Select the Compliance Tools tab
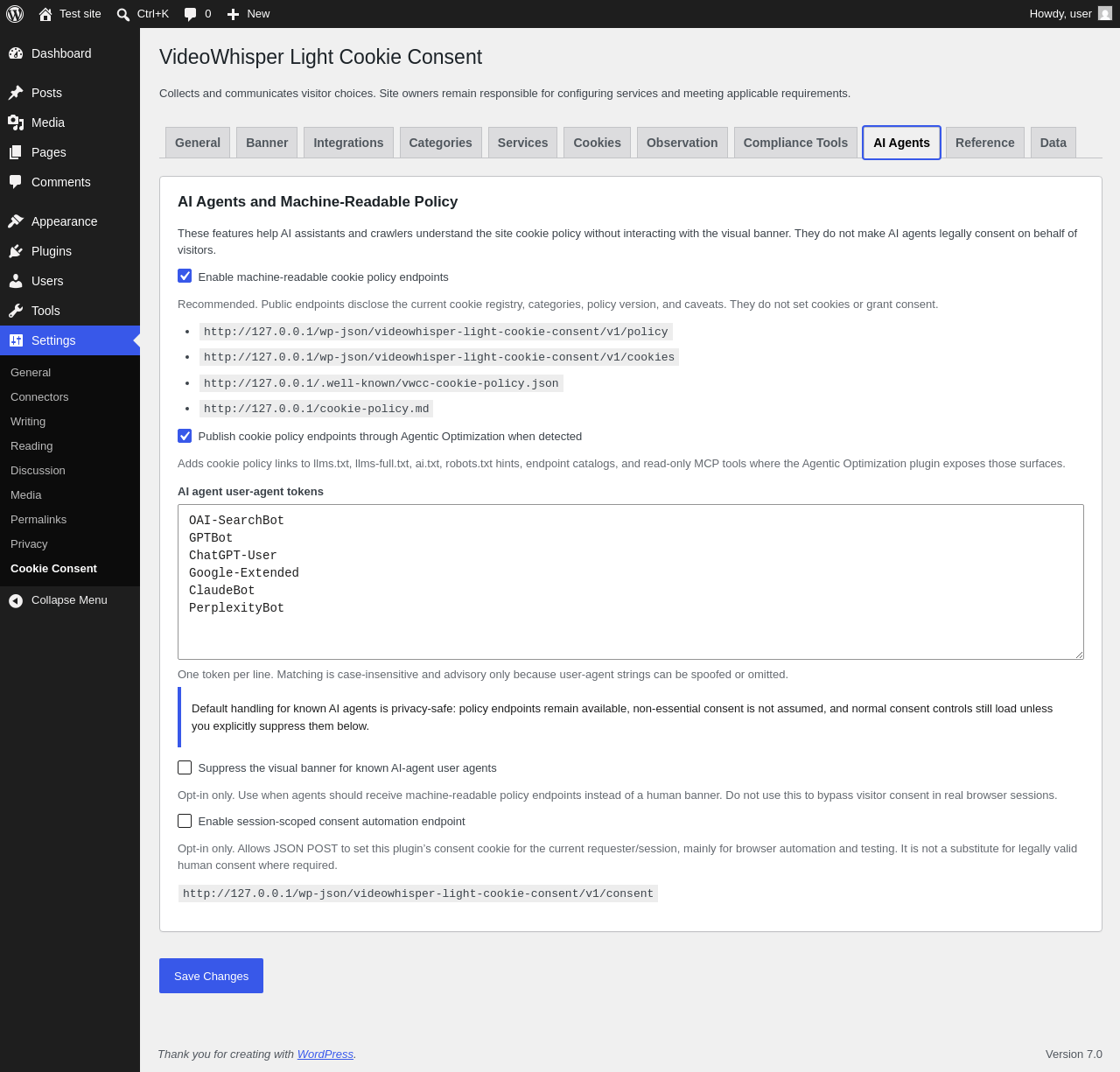This screenshot has height=1072, width=1120. point(795,143)
